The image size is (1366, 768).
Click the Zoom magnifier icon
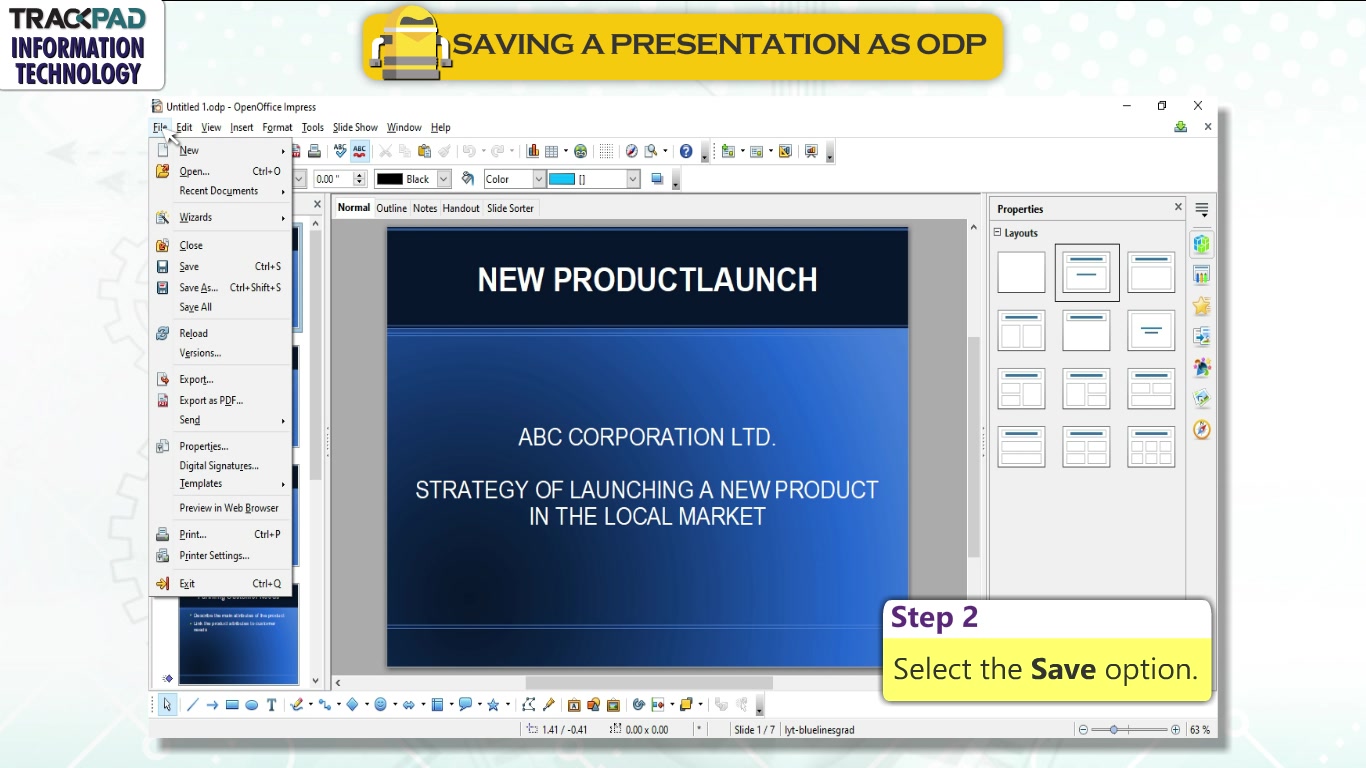(651, 151)
